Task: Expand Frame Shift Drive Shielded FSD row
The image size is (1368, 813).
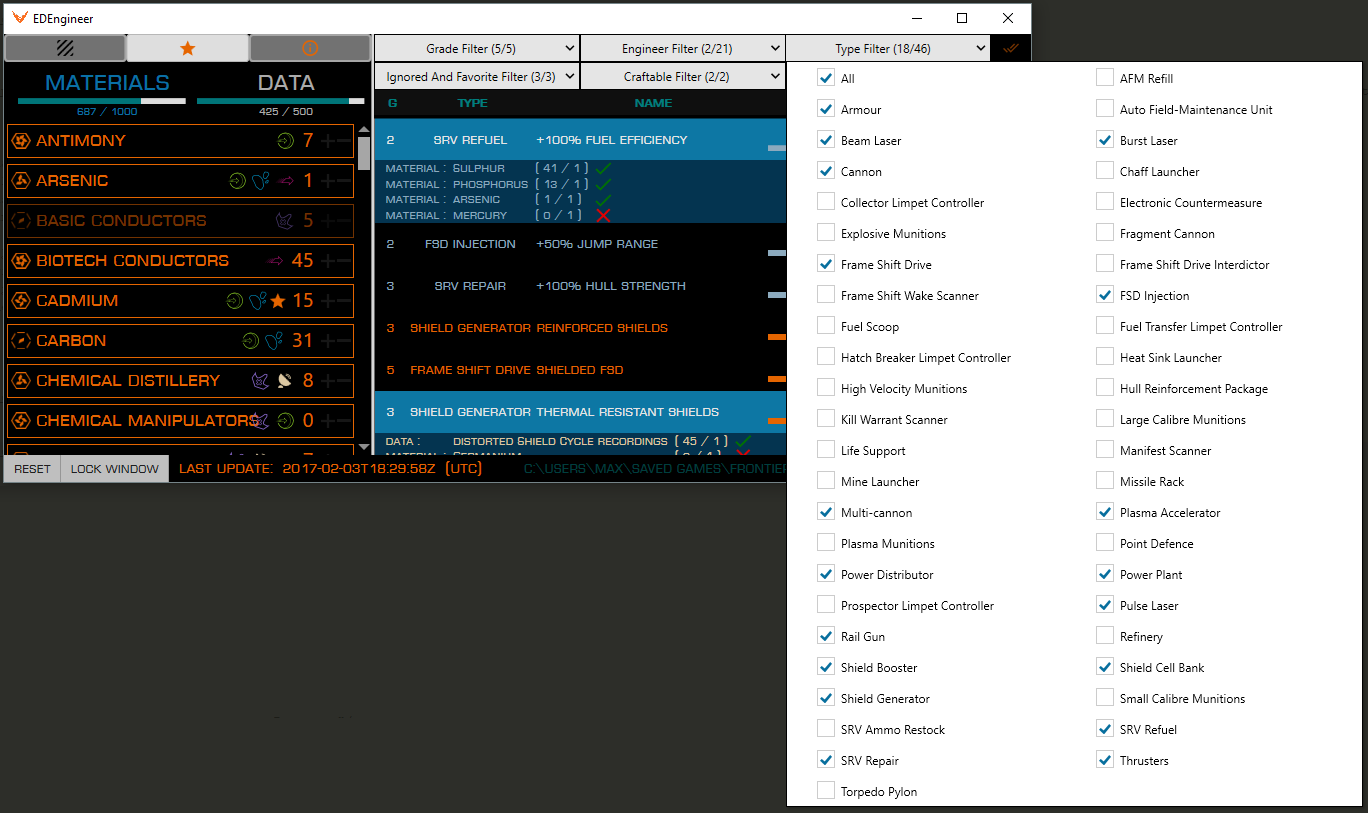Action: pos(580,370)
